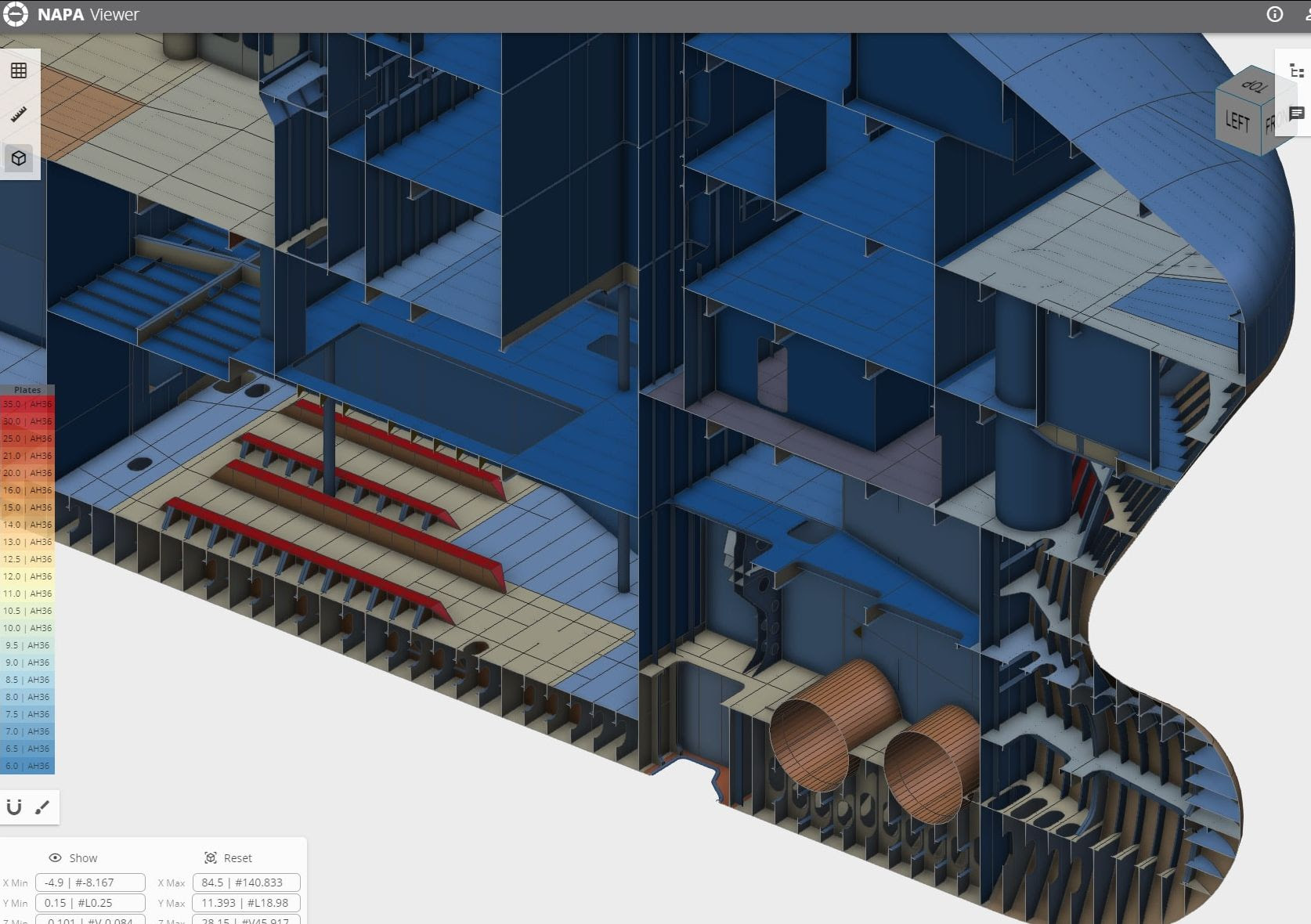Image resolution: width=1311 pixels, height=924 pixels.
Task: Select the 35.0 | AH36 legend swatch
Action: click(x=27, y=404)
